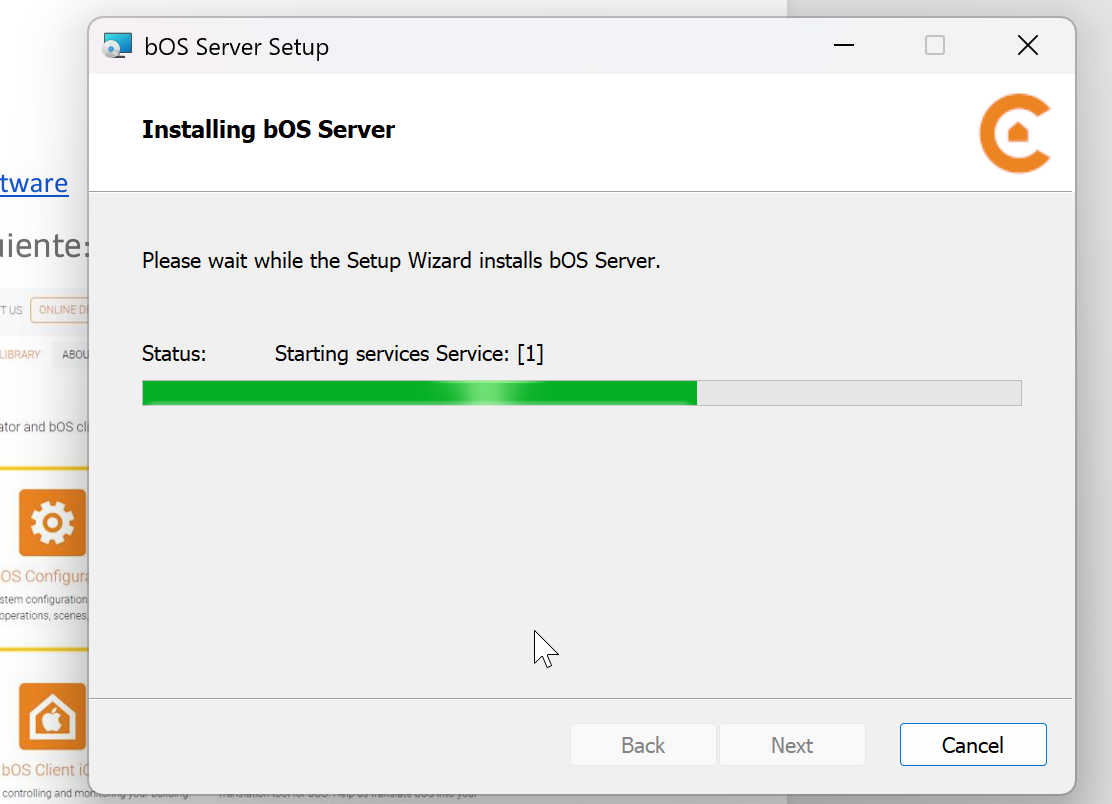Click the 'bOS Server Setup' window title

tap(236, 47)
